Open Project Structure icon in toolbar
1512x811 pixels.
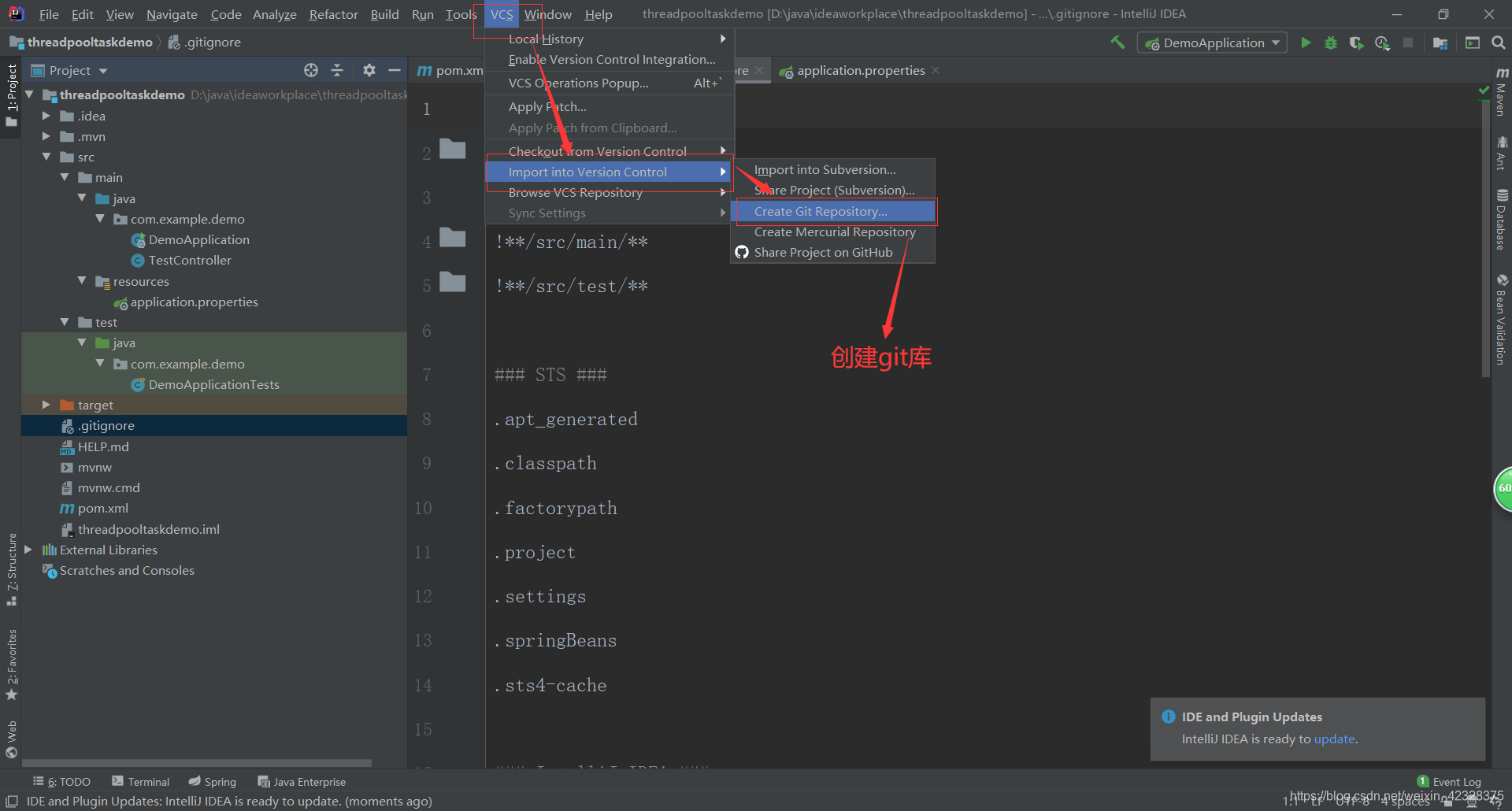[1440, 43]
